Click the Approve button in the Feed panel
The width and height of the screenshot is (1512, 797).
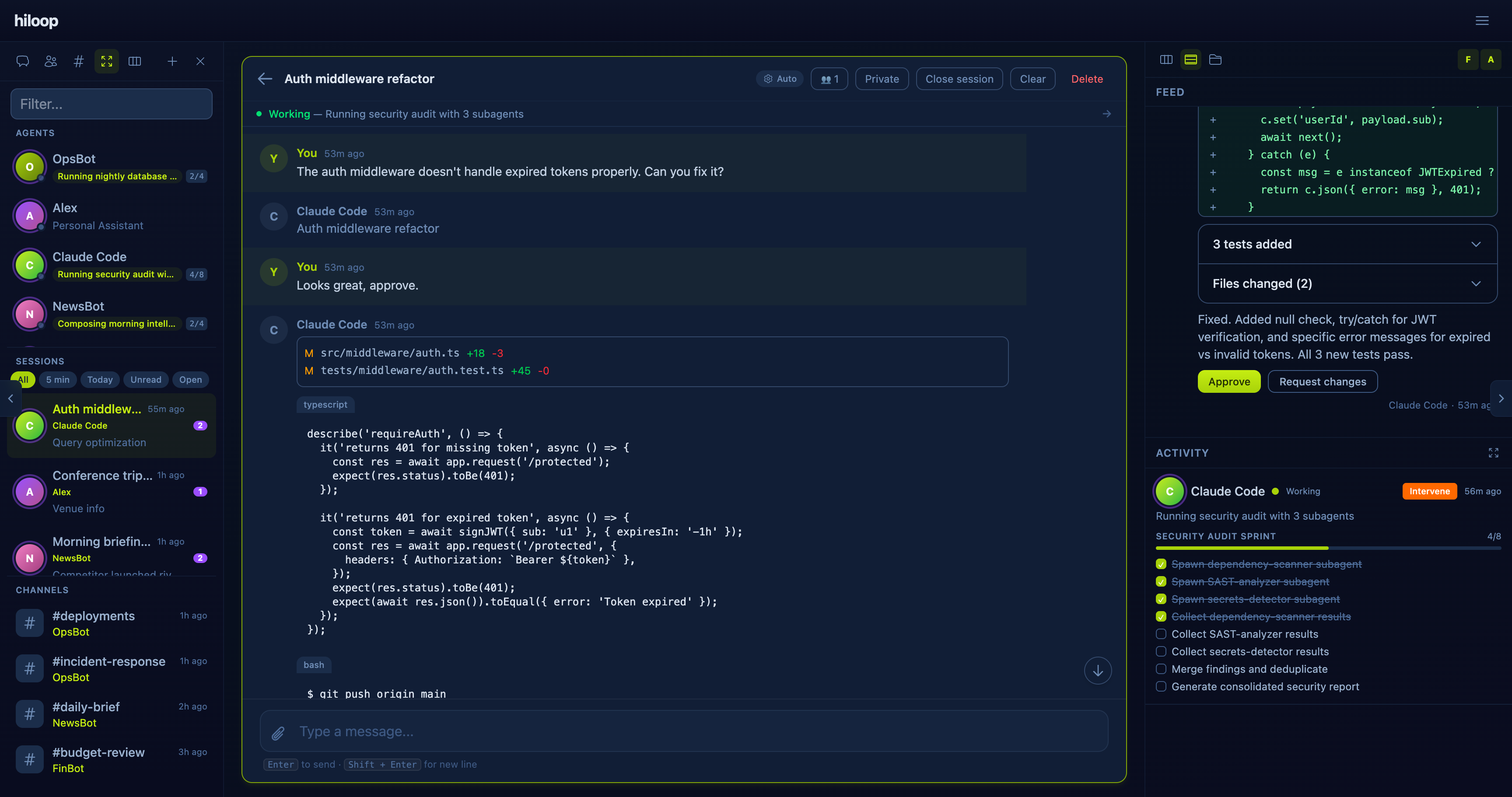(x=1229, y=381)
